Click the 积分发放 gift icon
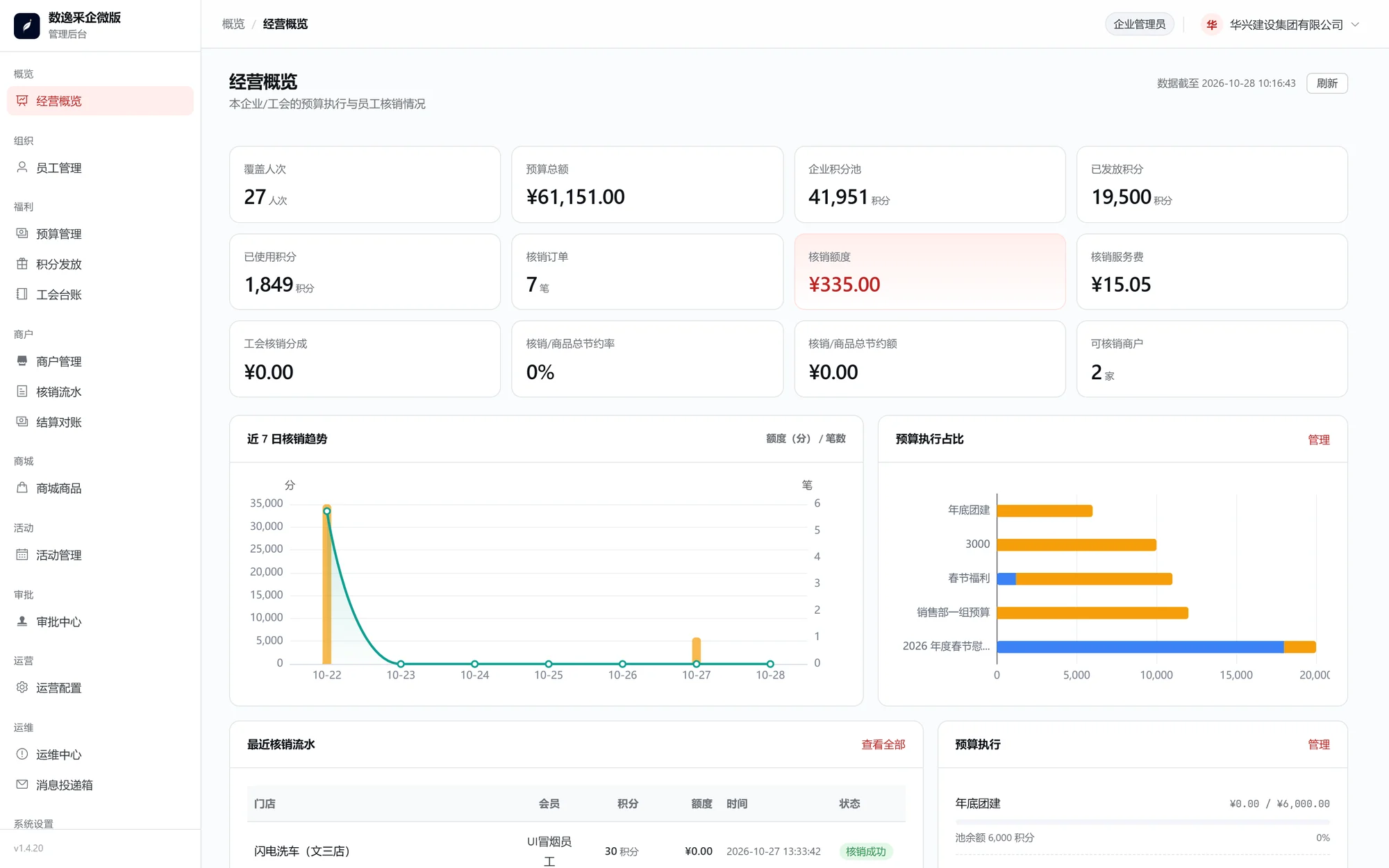1389x868 pixels. point(22,264)
